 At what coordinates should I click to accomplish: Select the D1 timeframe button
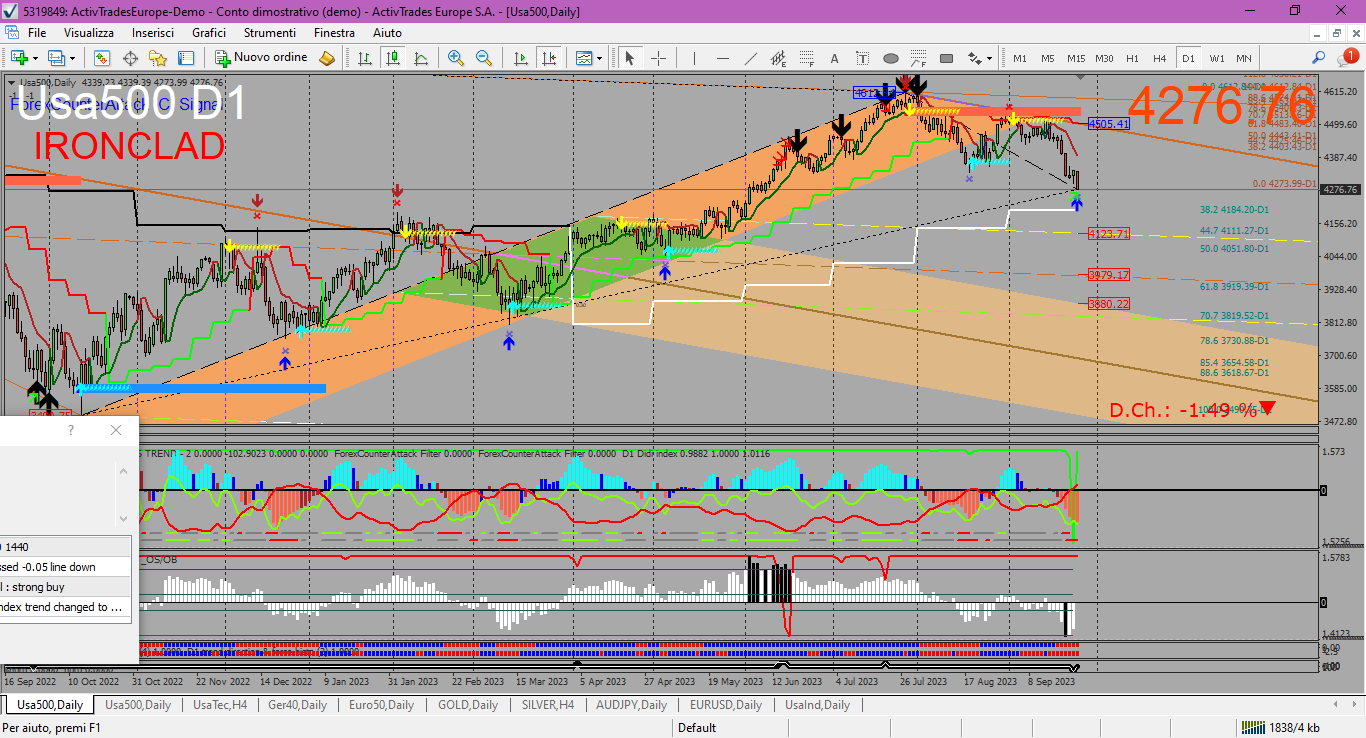[x=1188, y=58]
